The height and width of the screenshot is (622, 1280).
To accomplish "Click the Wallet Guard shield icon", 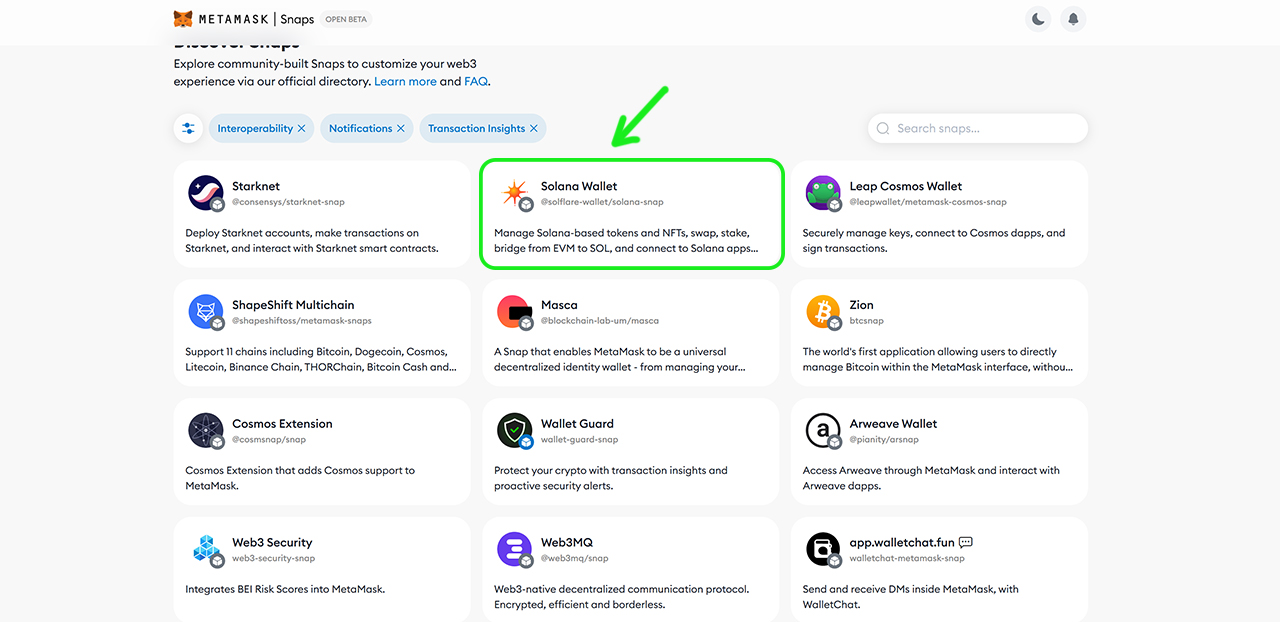I will pos(514,430).
